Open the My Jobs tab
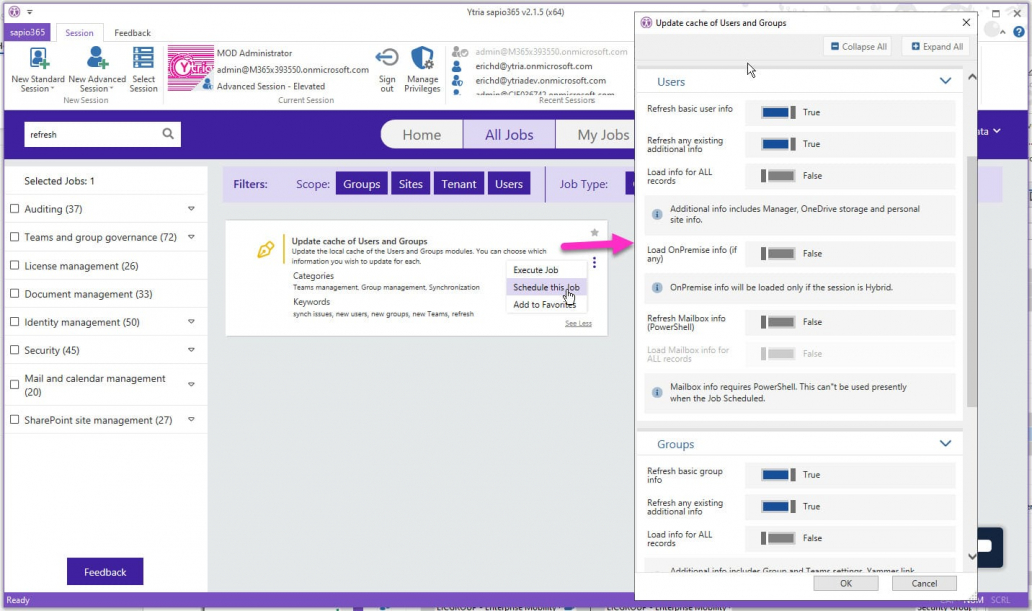Image resolution: width=1032 pixels, height=611 pixels. pyautogui.click(x=603, y=135)
